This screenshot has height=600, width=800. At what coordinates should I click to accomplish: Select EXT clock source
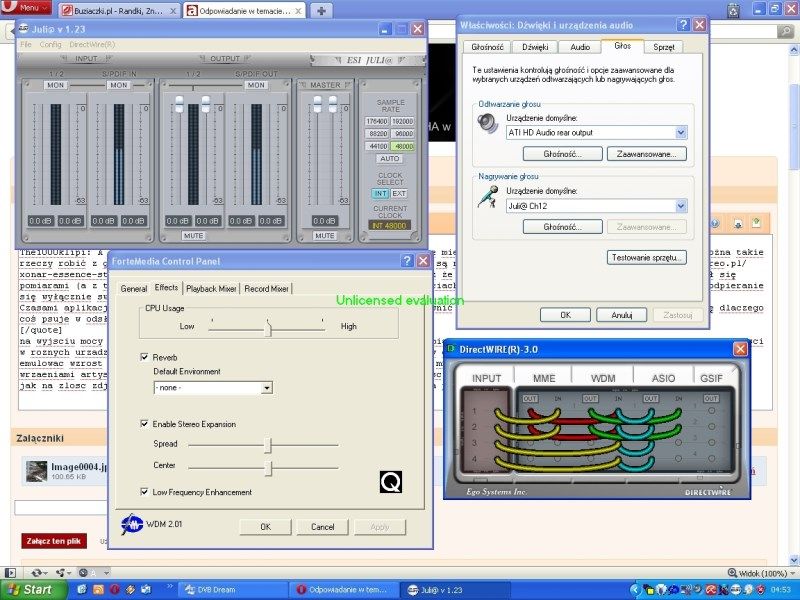click(x=399, y=193)
